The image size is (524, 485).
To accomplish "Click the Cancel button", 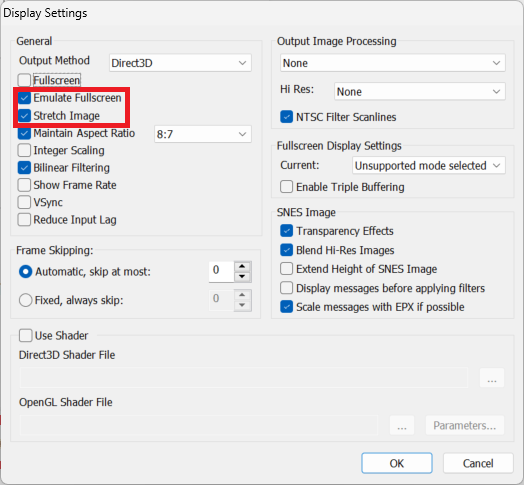I will (x=478, y=463).
